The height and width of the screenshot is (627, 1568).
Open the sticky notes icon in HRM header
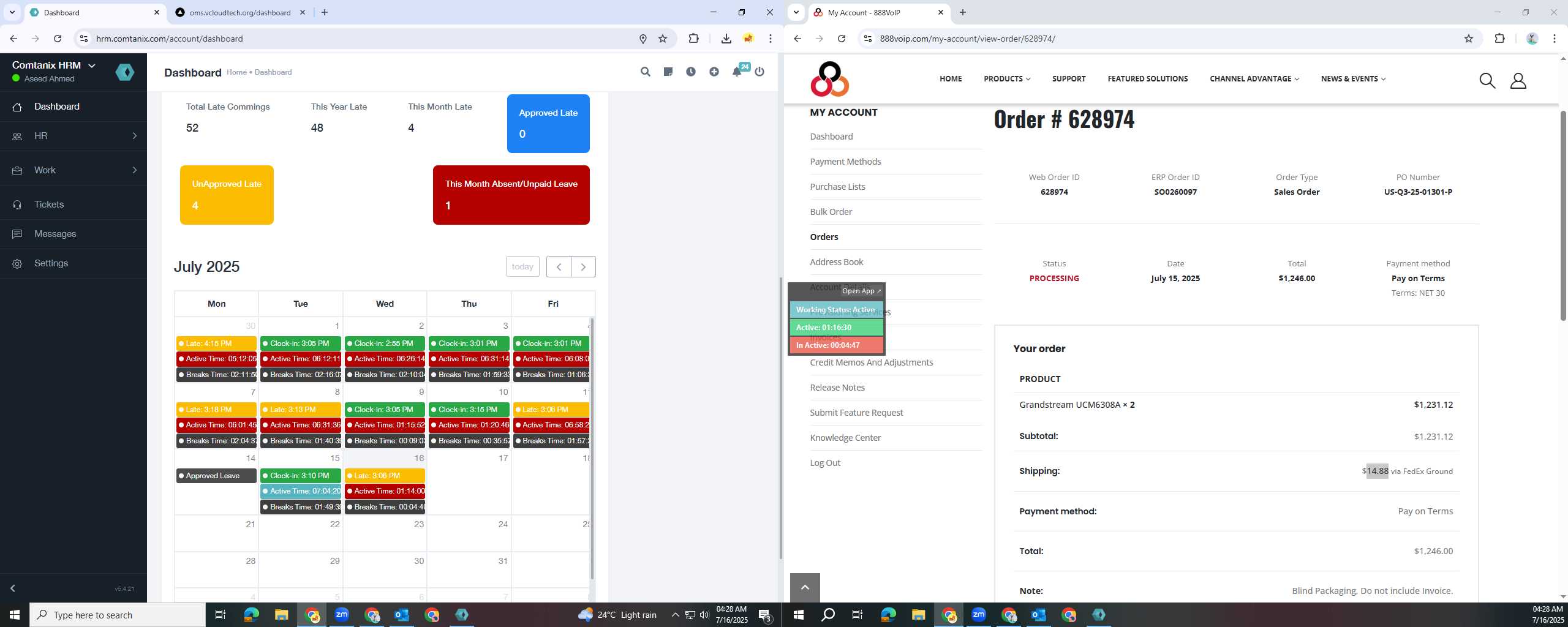coord(668,72)
